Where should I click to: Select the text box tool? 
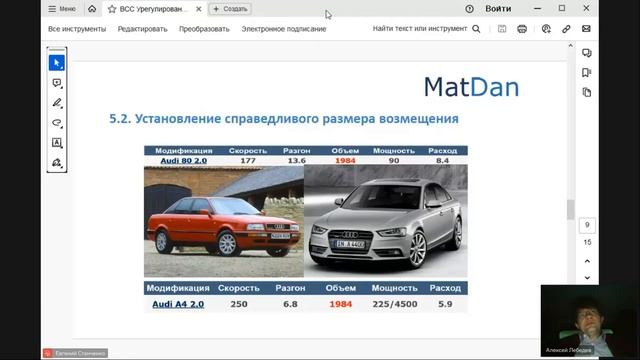(x=57, y=142)
